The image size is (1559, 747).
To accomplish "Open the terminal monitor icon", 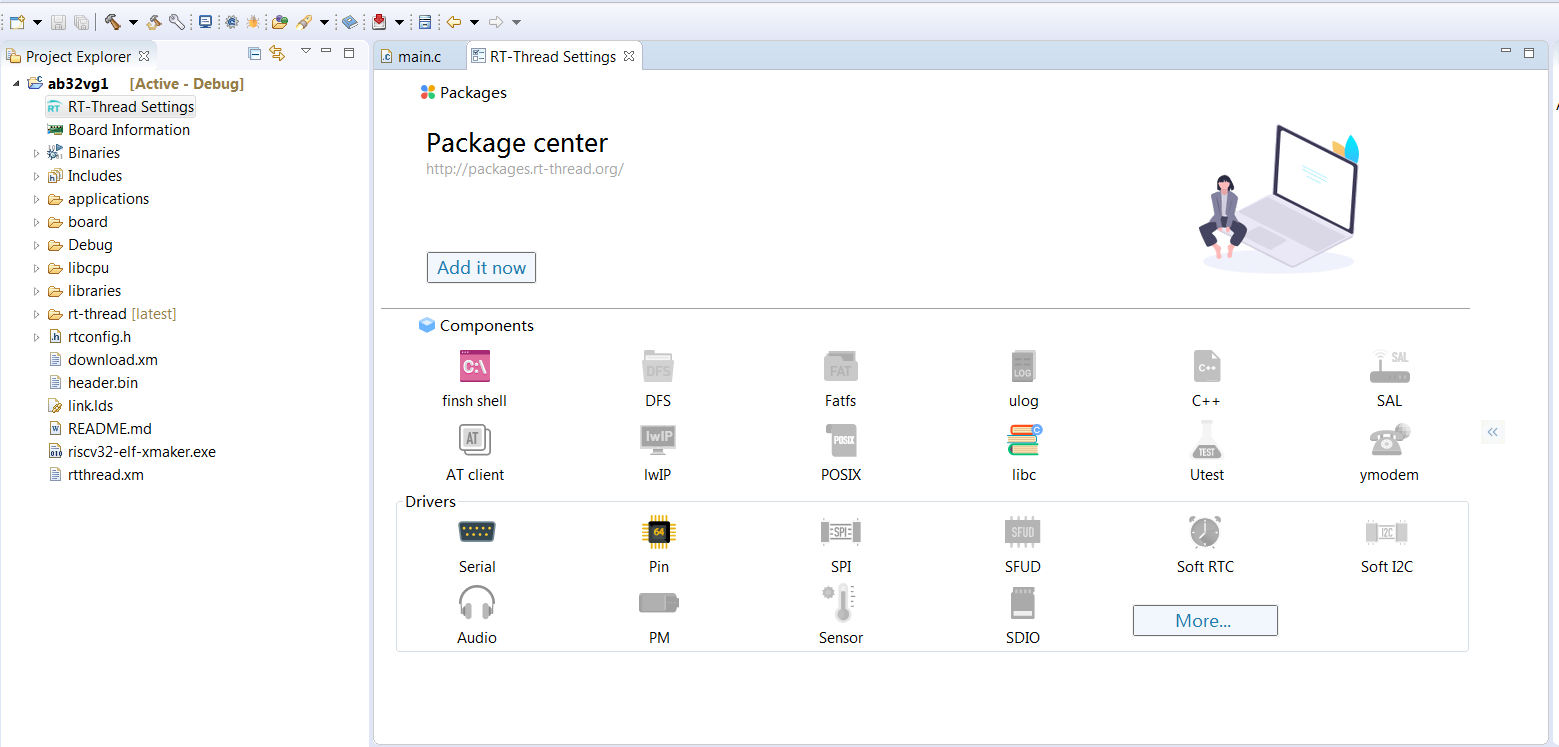I will (205, 21).
